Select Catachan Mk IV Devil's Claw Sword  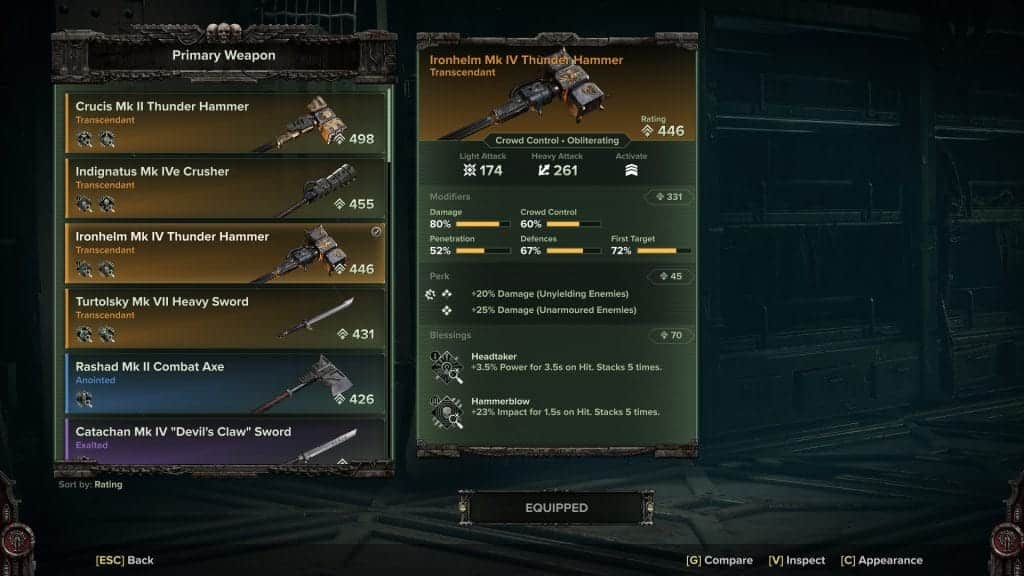coord(225,441)
